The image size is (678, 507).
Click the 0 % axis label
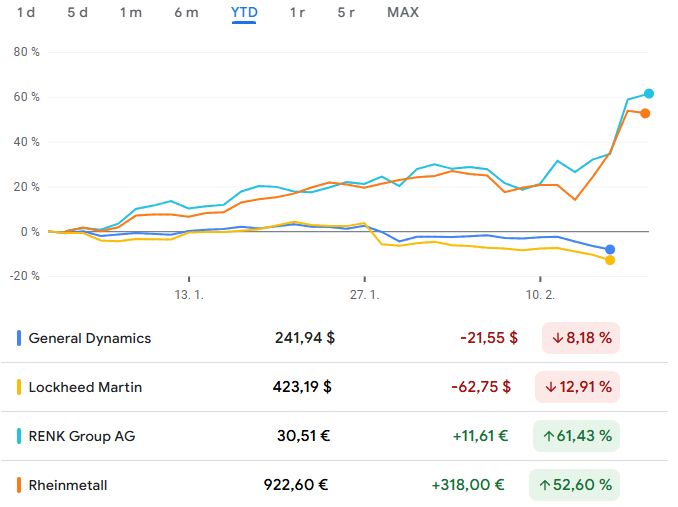(x=30, y=232)
